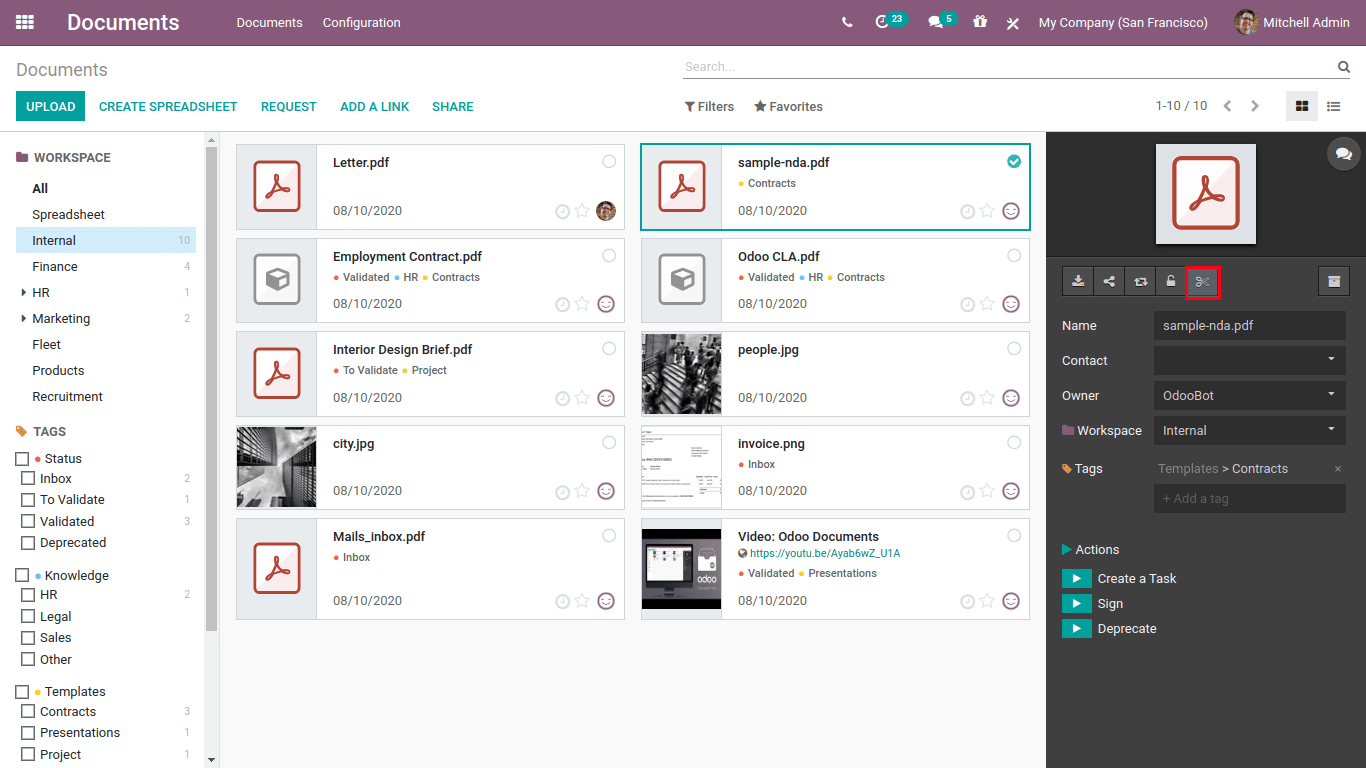Click the share icon in details panel
Viewport: 1366px width, 768px height.
[1109, 282]
